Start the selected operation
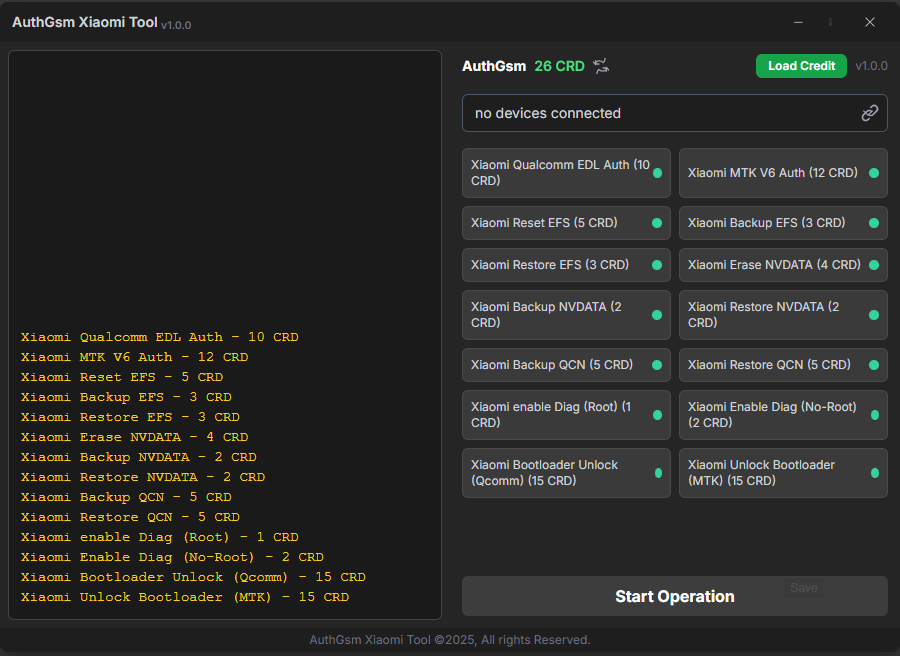 (674, 596)
